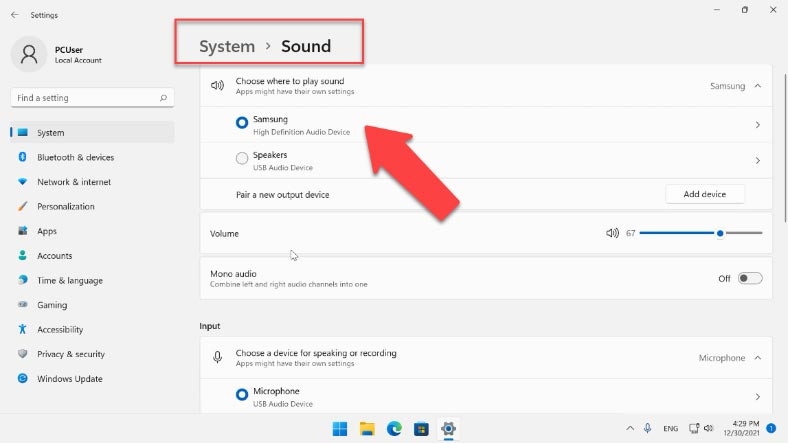The image size is (788, 443).
Task: Click the microphone tray icon
Action: tap(647, 428)
